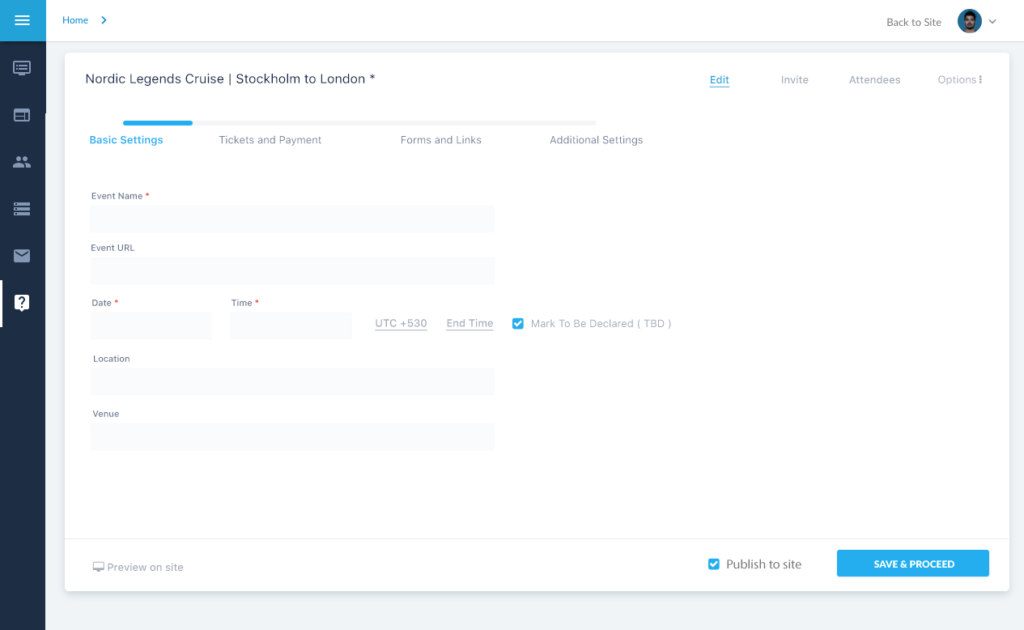Open the UTC +530 timezone selector
This screenshot has width=1024, height=630.
[401, 324]
